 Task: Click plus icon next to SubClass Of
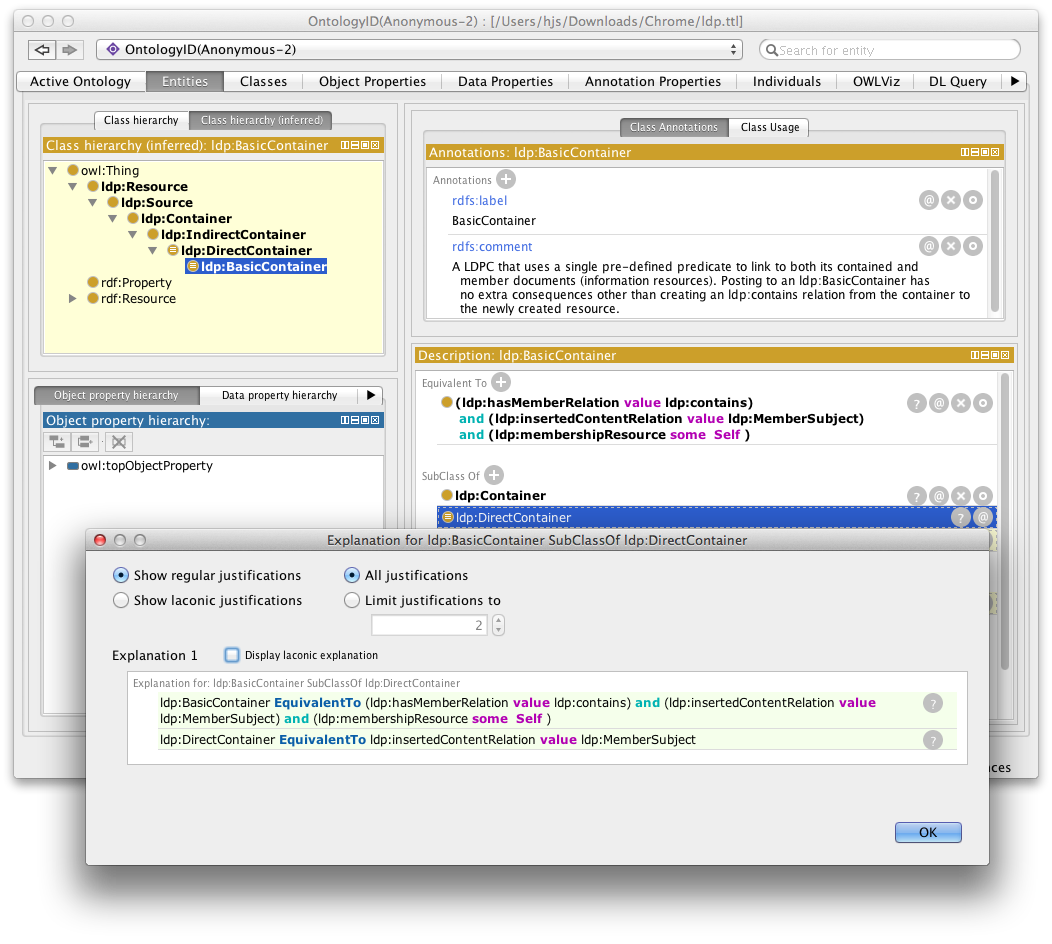pyautogui.click(x=494, y=476)
